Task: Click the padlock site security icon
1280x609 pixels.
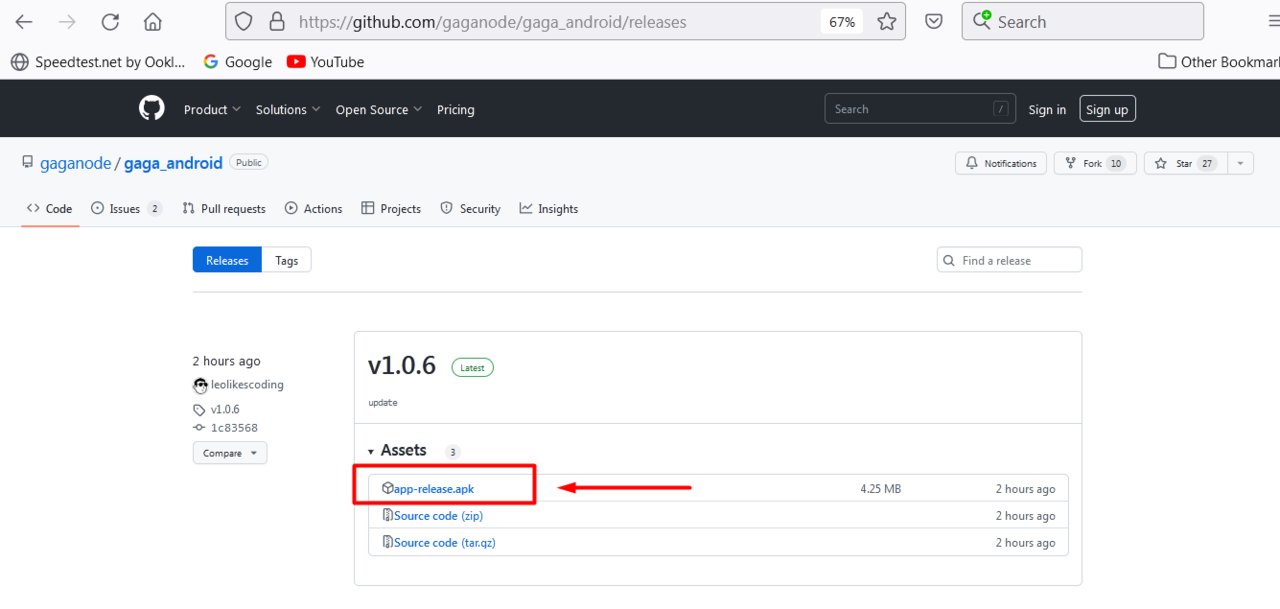Action: [278, 22]
